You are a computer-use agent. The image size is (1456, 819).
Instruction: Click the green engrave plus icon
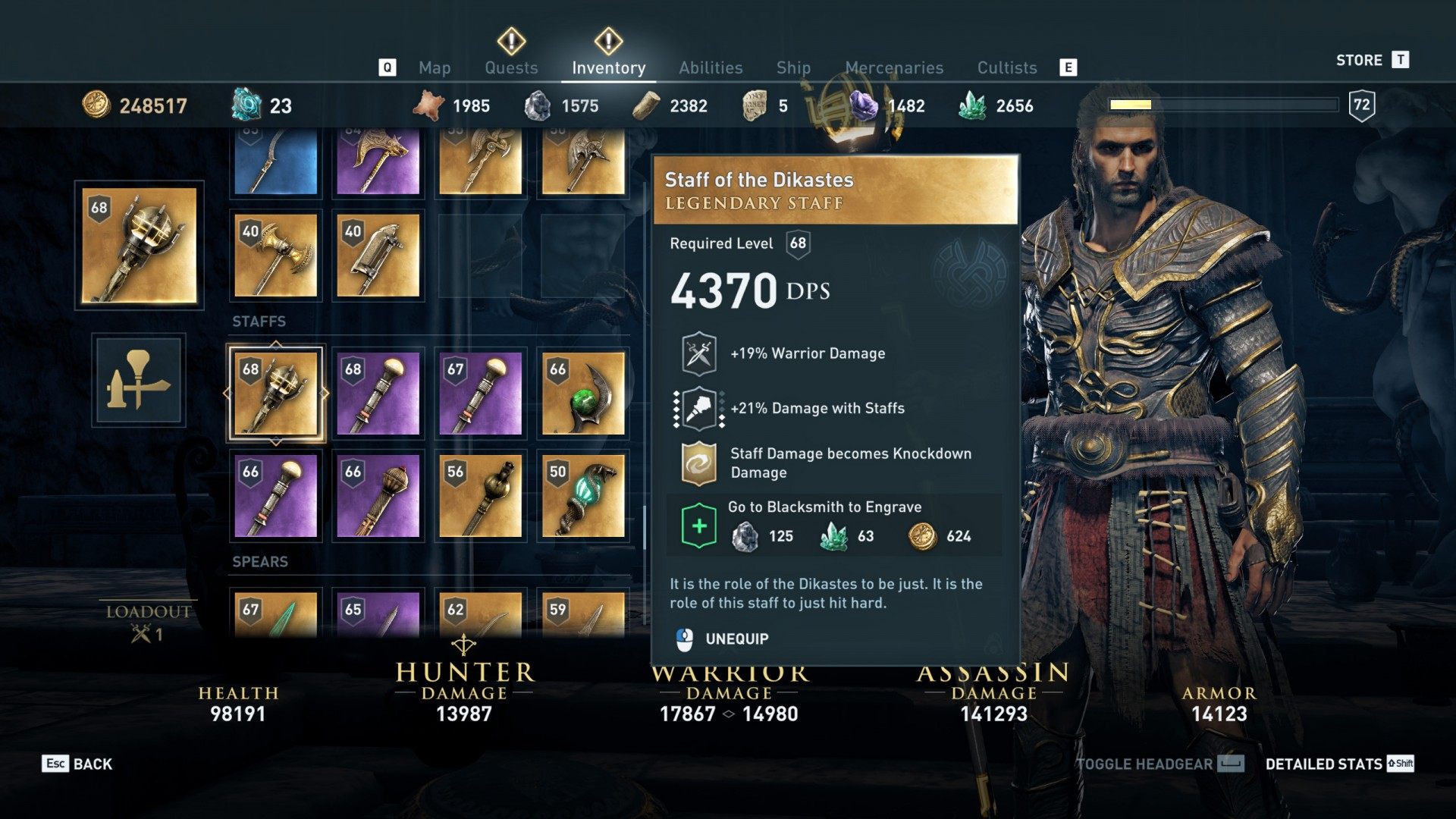tap(699, 526)
